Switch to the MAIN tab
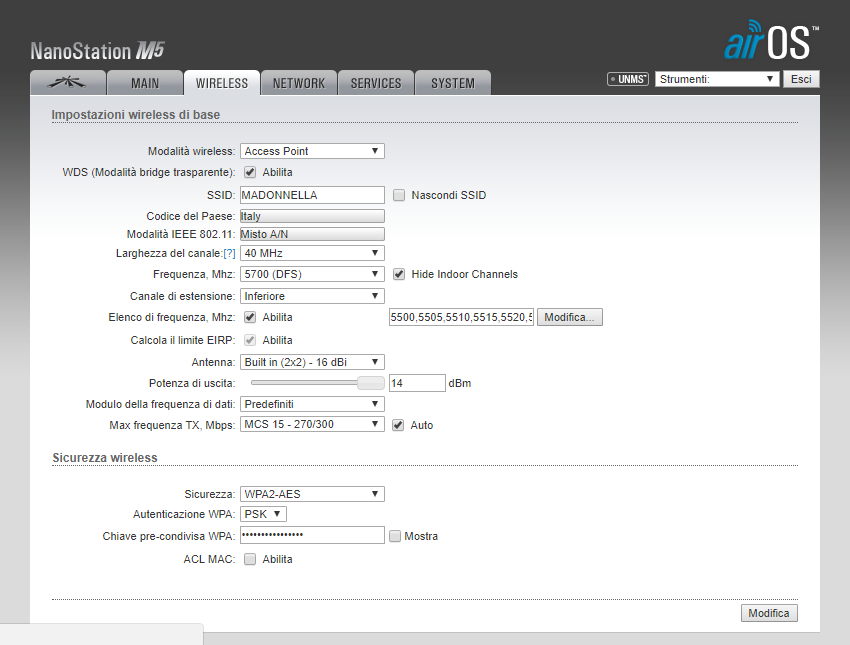This screenshot has height=645, width=850. click(145, 83)
